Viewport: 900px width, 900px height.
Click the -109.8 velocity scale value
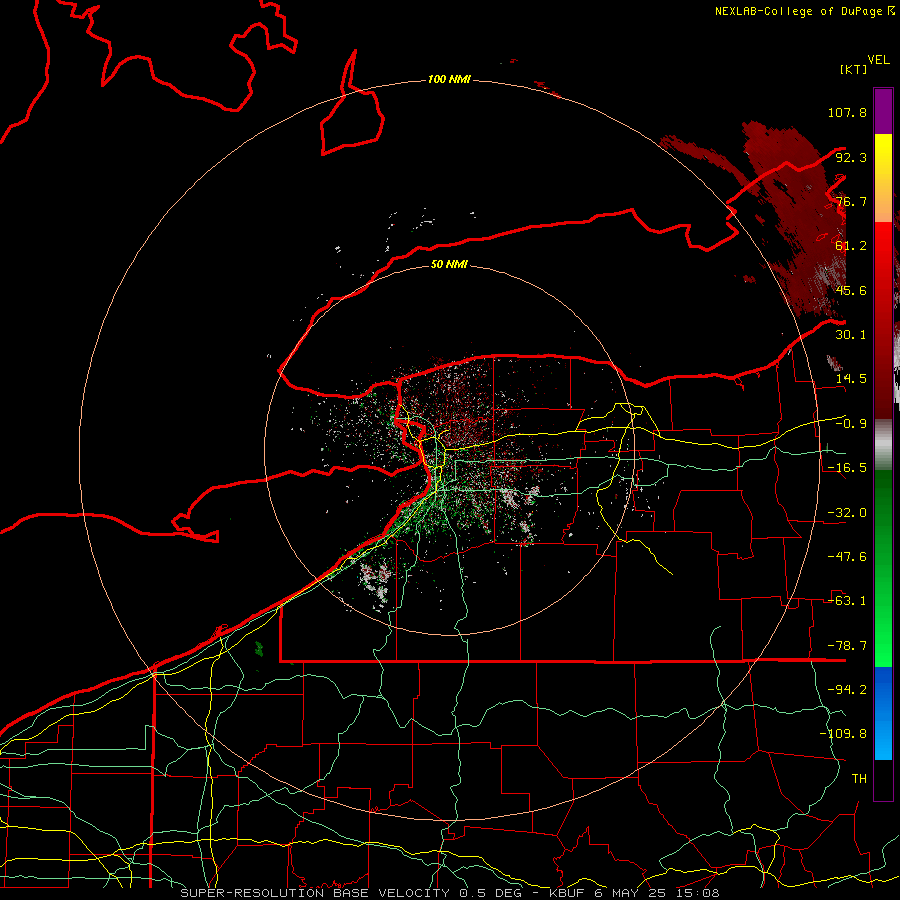(x=843, y=734)
